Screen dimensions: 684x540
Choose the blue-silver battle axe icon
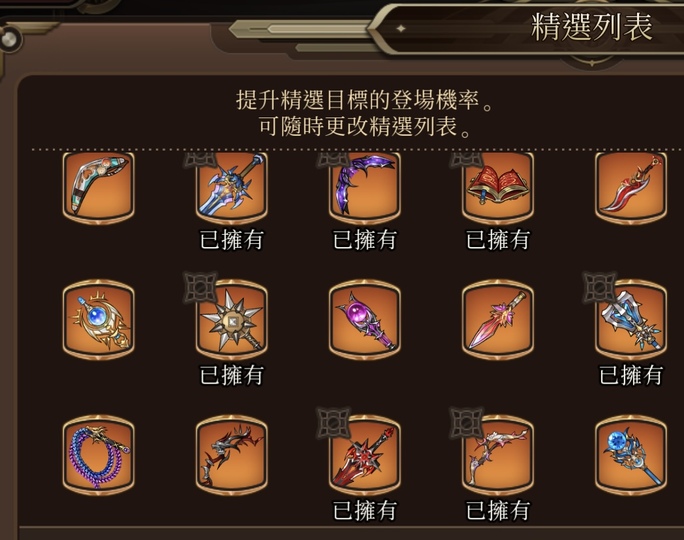click(631, 320)
